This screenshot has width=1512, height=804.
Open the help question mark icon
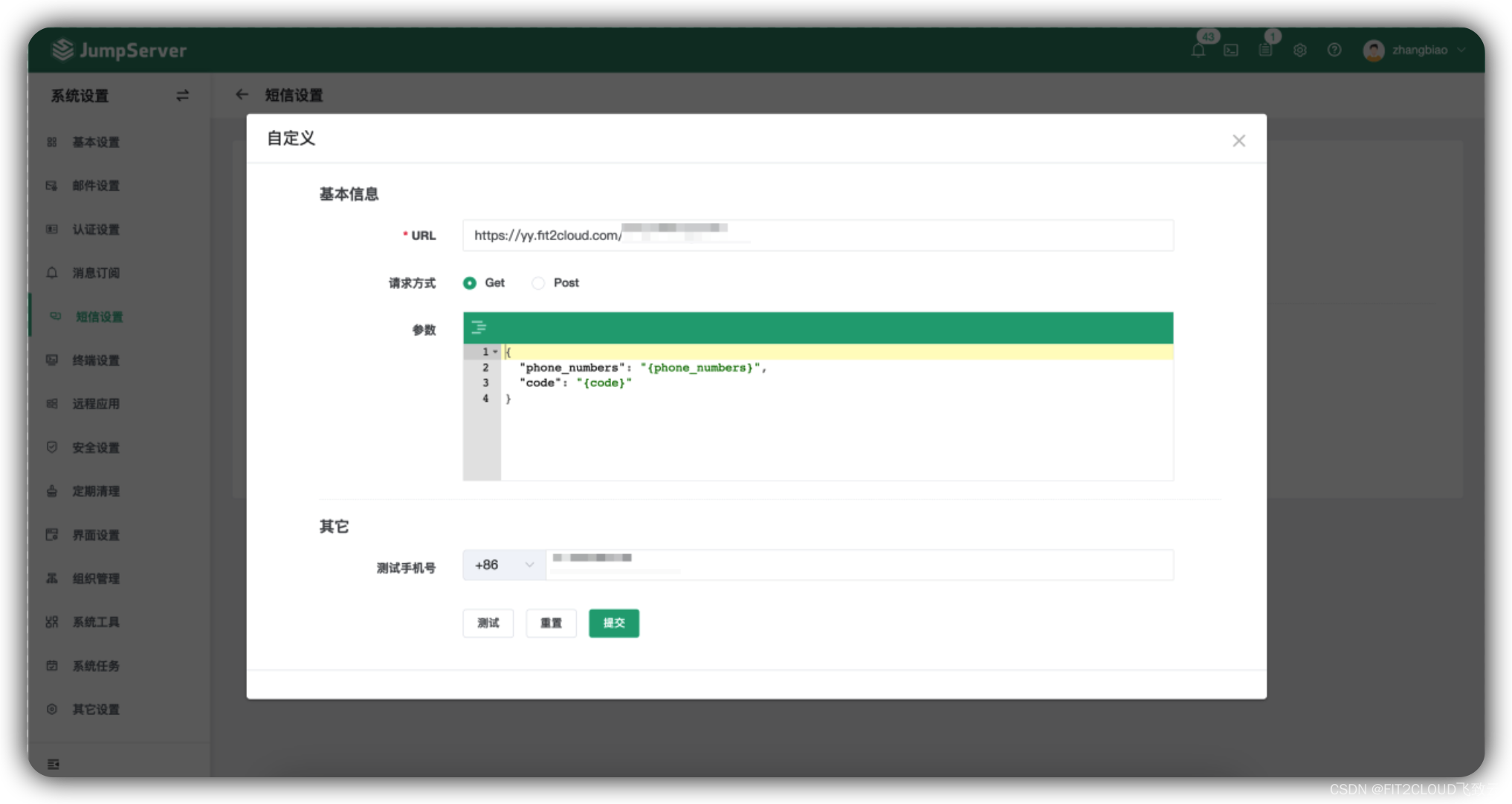(x=1334, y=51)
